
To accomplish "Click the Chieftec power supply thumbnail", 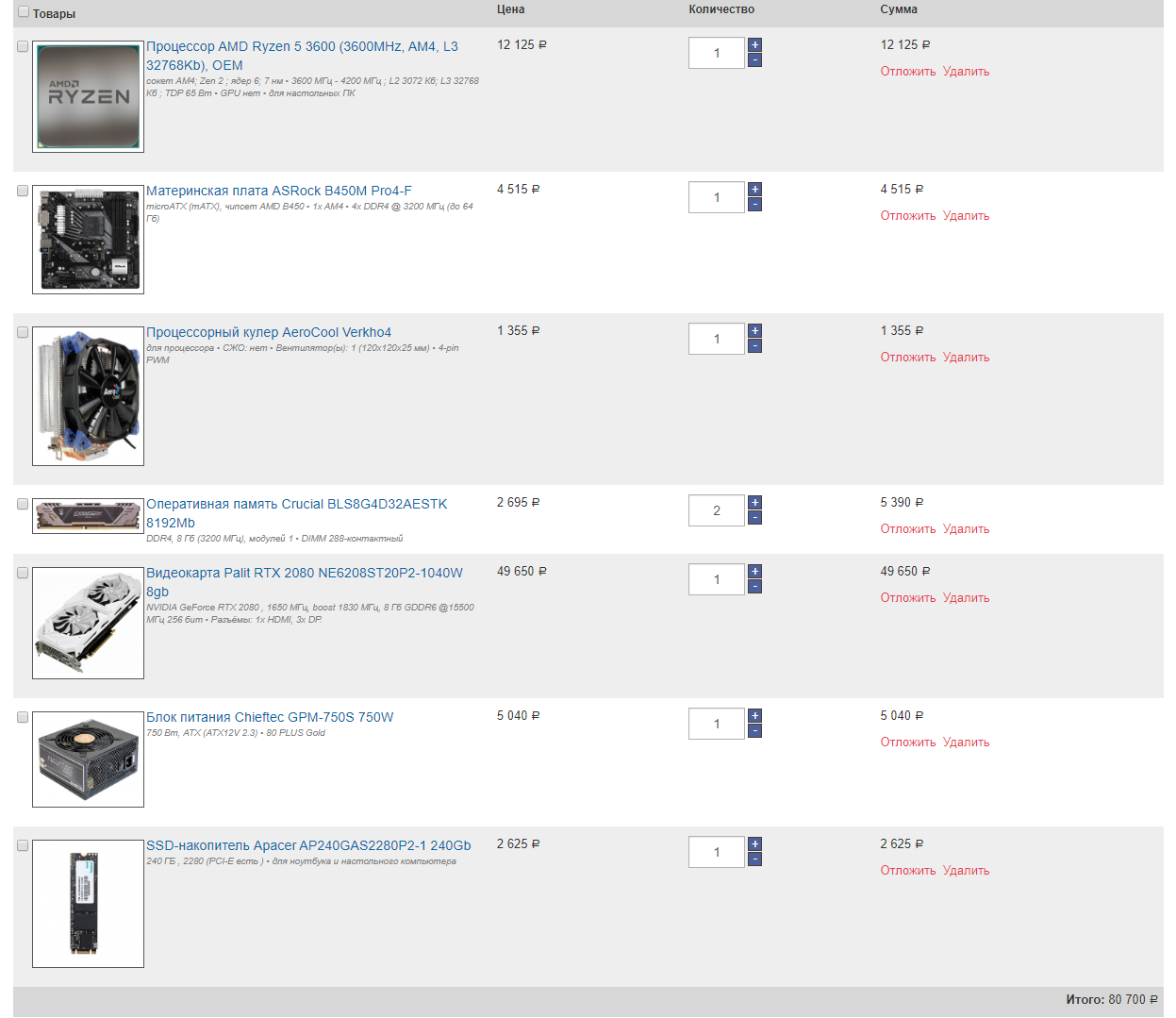I will (x=88, y=759).
